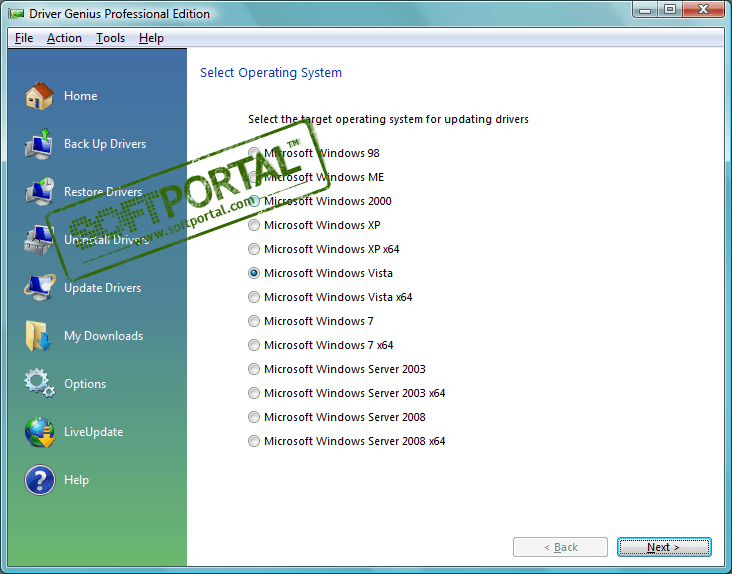This screenshot has width=732, height=574.
Task: Select the Uninstall Drivers toolbox icon
Action: (40, 240)
